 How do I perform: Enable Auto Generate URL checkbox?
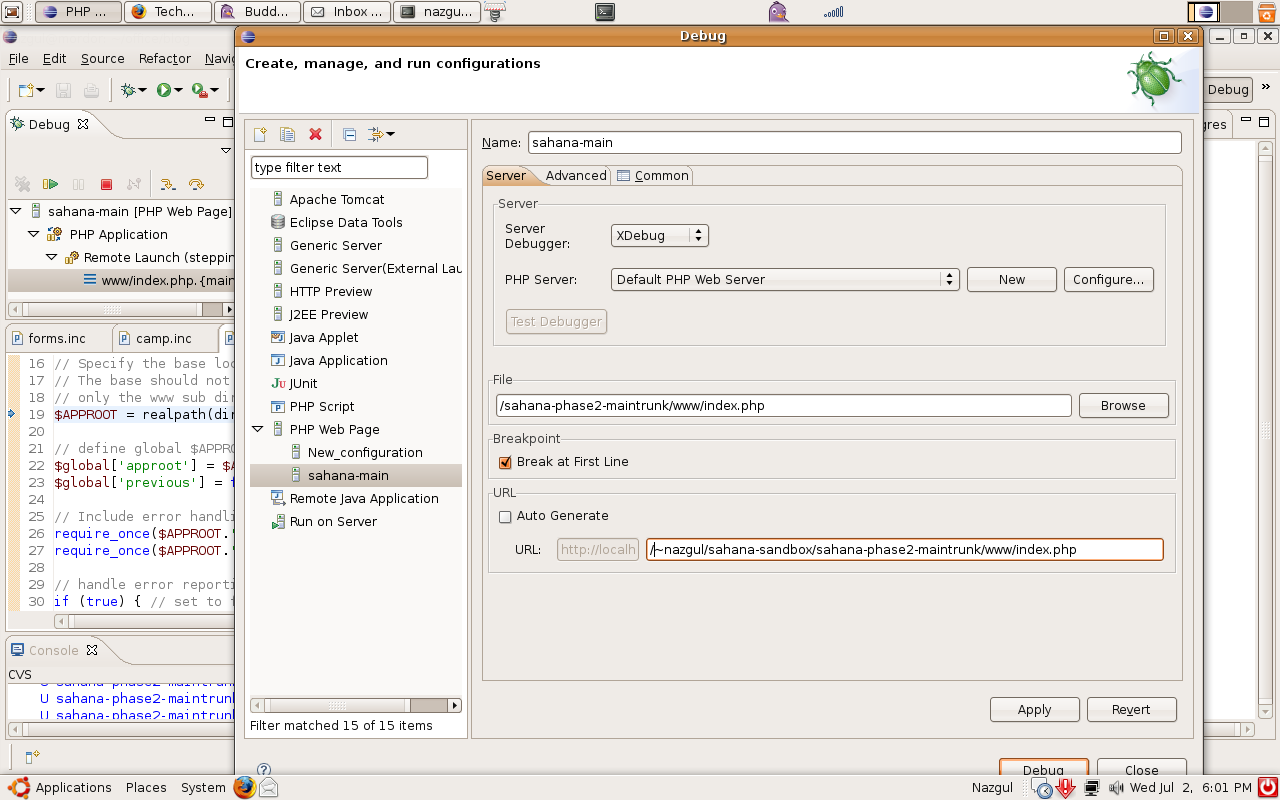(505, 516)
